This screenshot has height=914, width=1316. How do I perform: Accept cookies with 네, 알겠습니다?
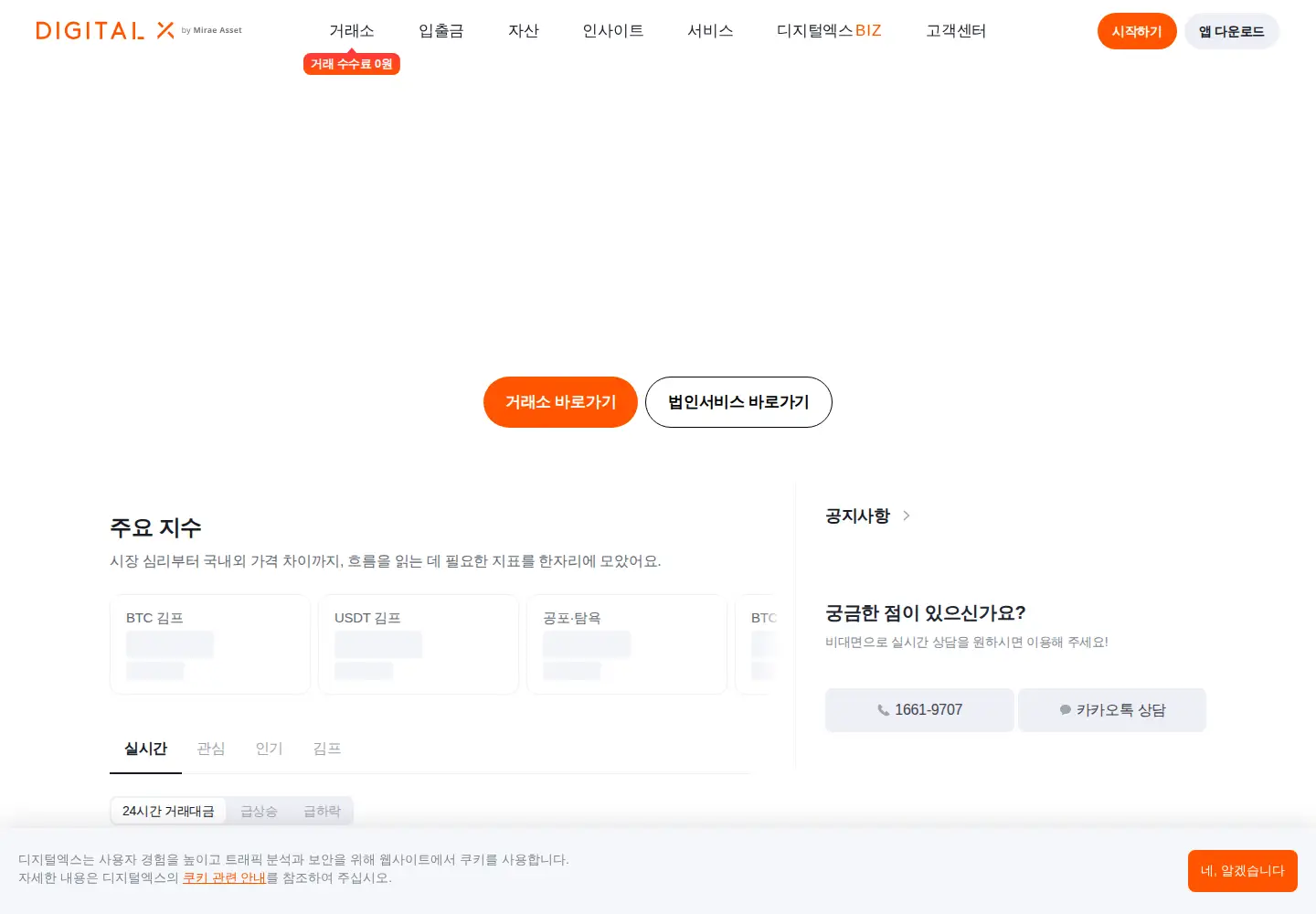1243,871
